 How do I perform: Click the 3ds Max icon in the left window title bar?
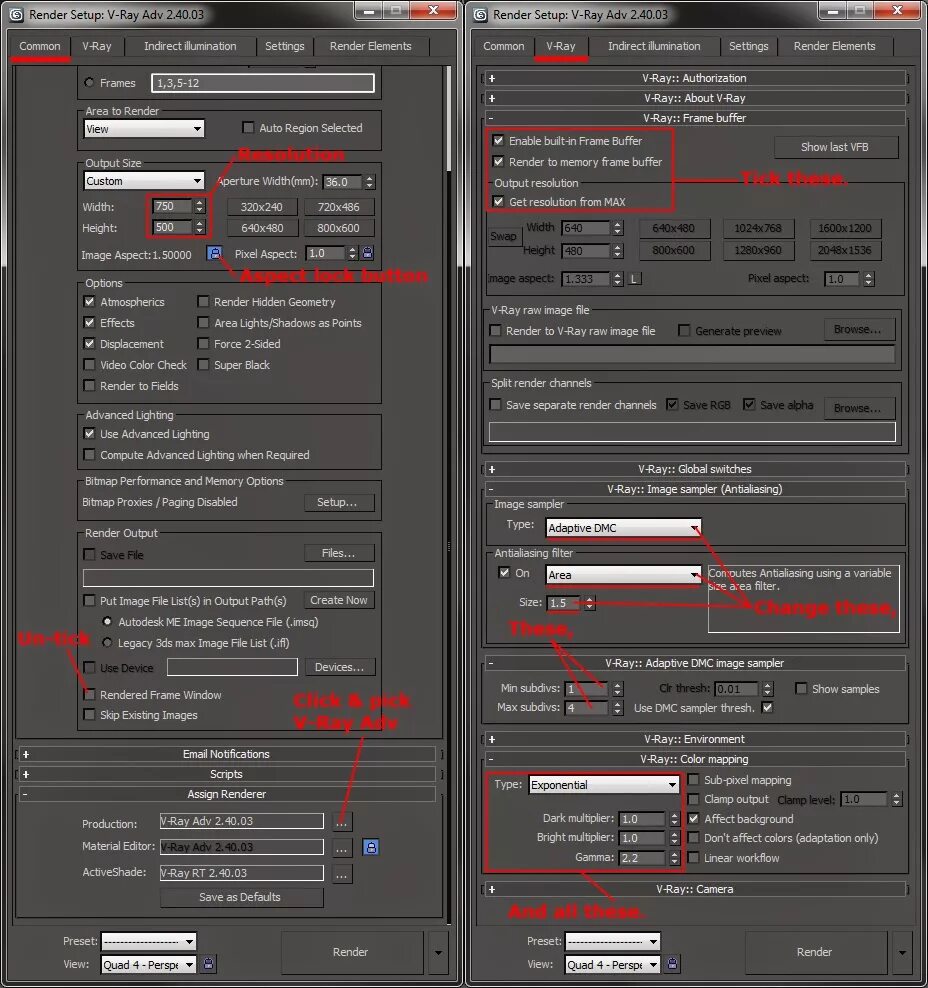(16, 14)
